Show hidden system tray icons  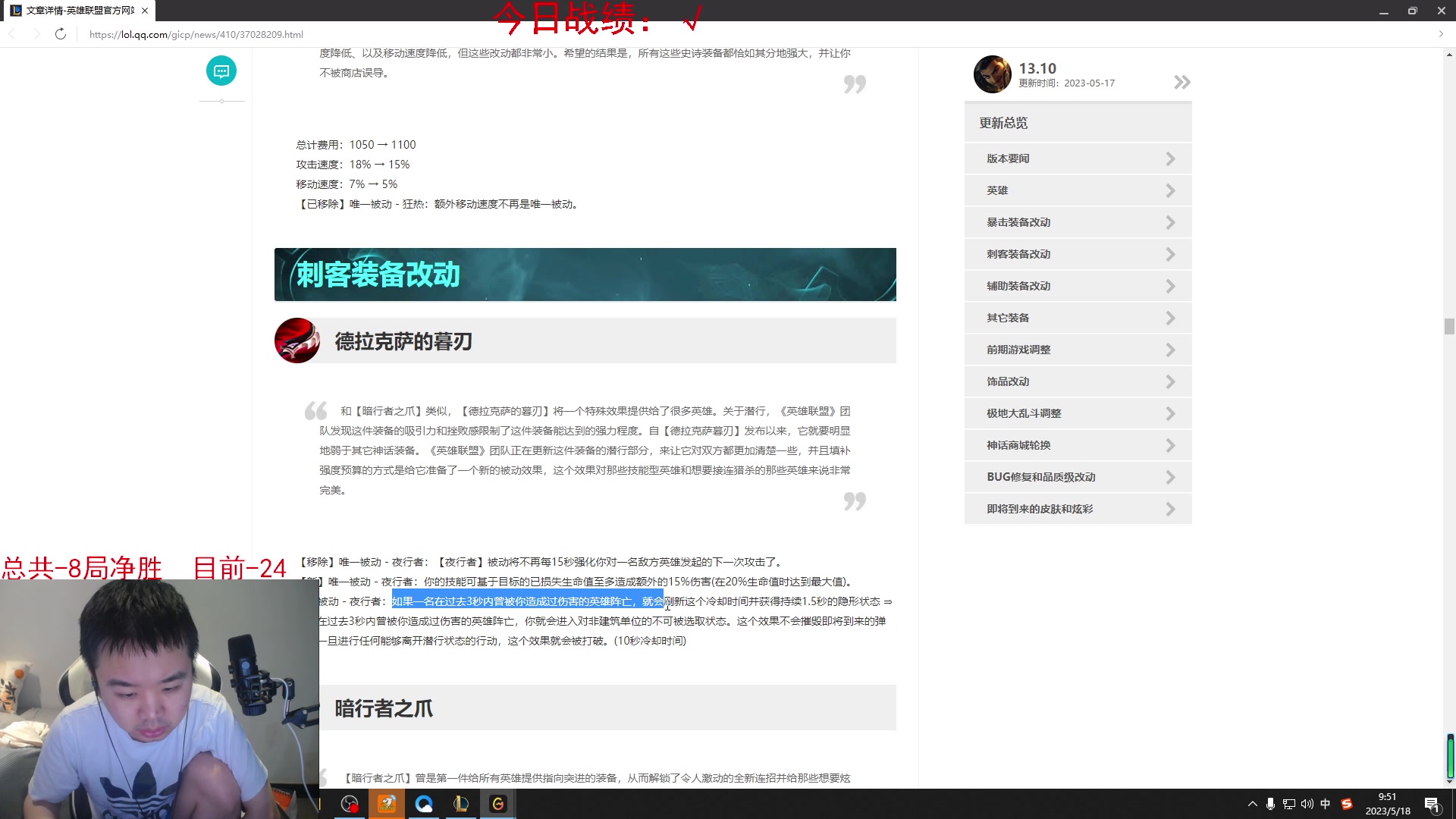point(1252,804)
